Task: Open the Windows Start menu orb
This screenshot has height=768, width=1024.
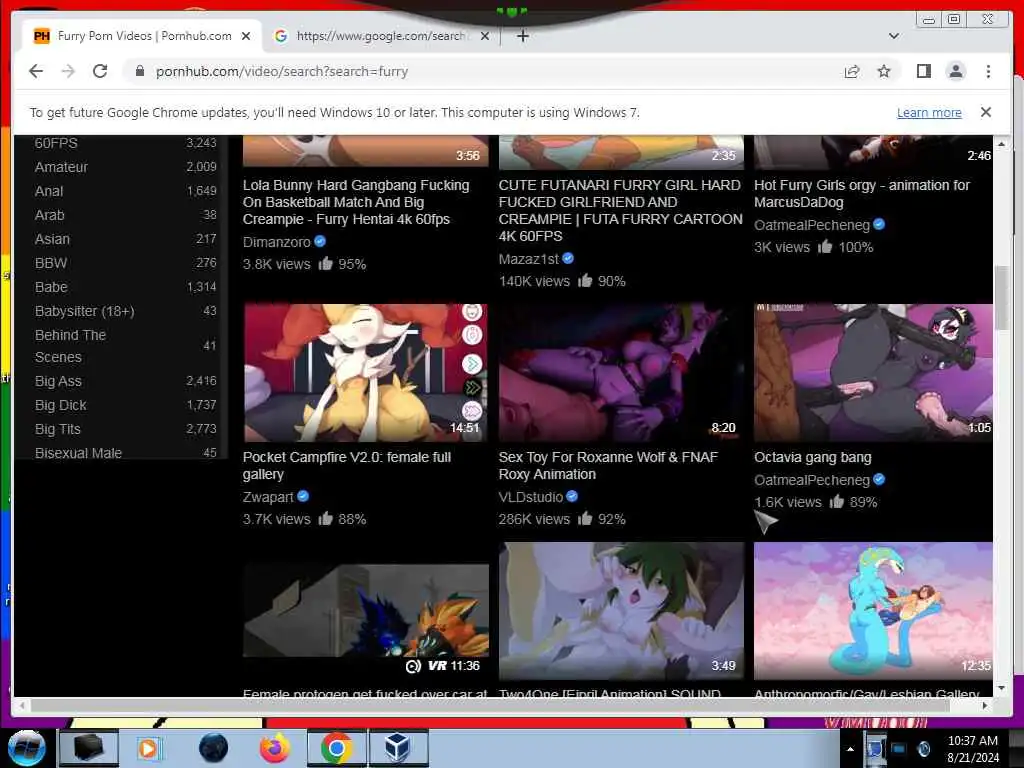Action: [x=27, y=748]
